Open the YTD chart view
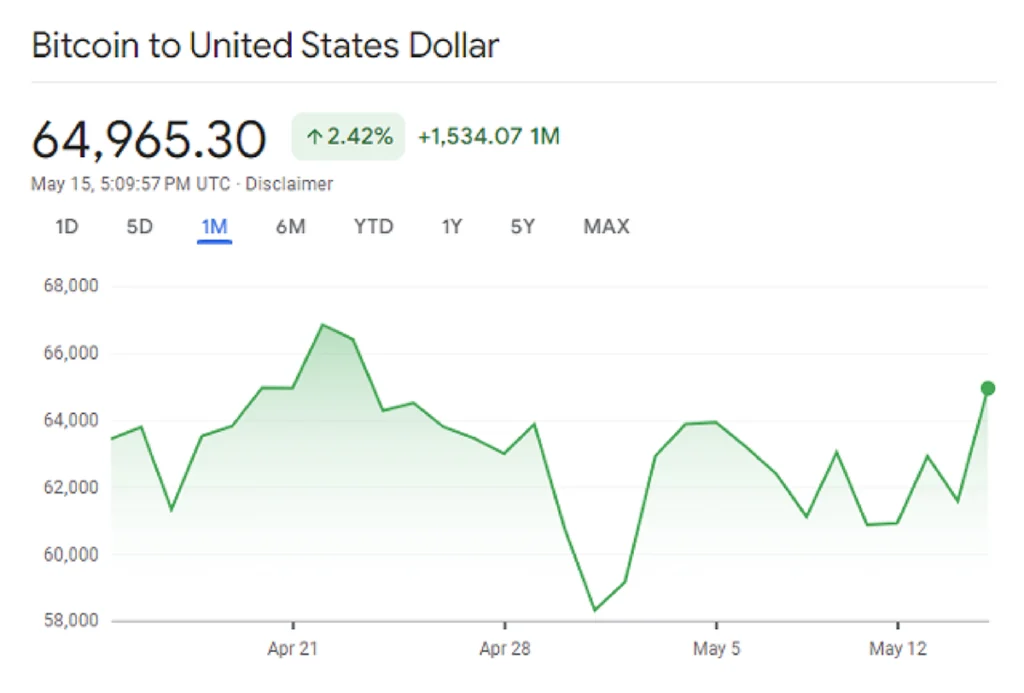 373,227
